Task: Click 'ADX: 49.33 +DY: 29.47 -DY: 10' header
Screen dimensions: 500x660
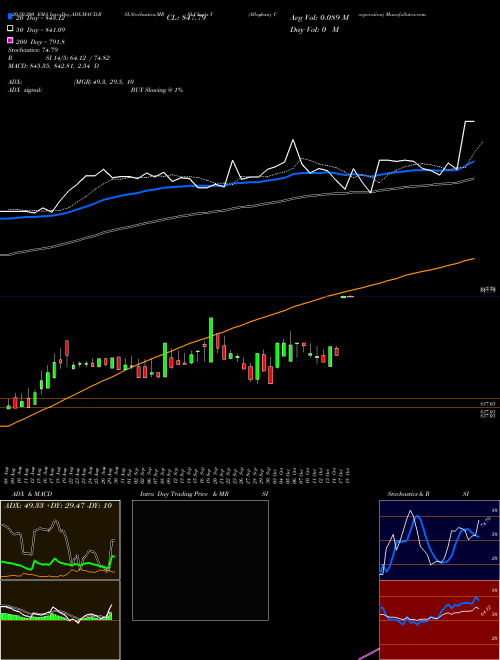Action: click(x=58, y=505)
